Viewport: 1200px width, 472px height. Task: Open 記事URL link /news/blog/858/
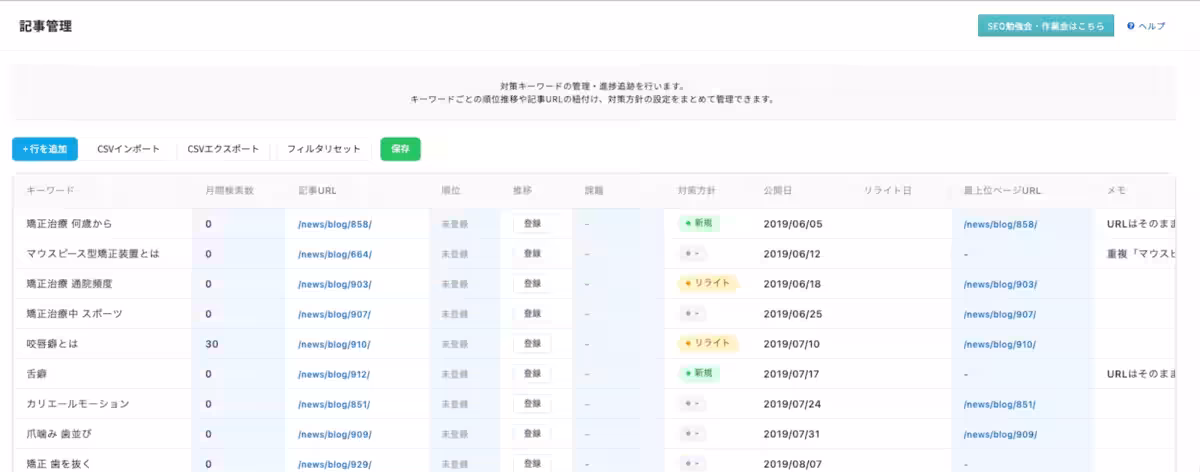pos(335,224)
